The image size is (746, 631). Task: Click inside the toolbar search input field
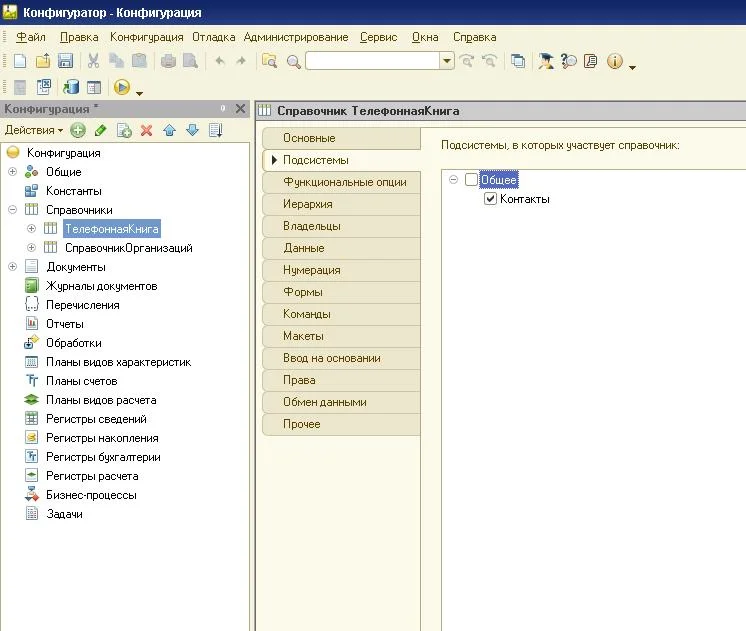click(372, 61)
